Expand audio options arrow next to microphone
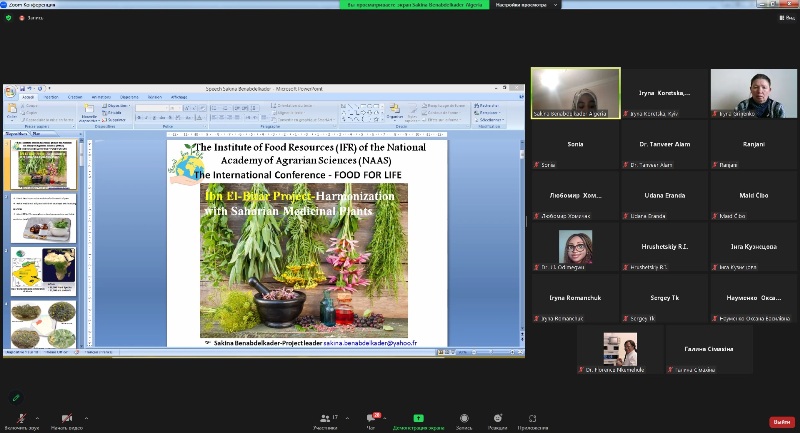 click(x=37, y=418)
